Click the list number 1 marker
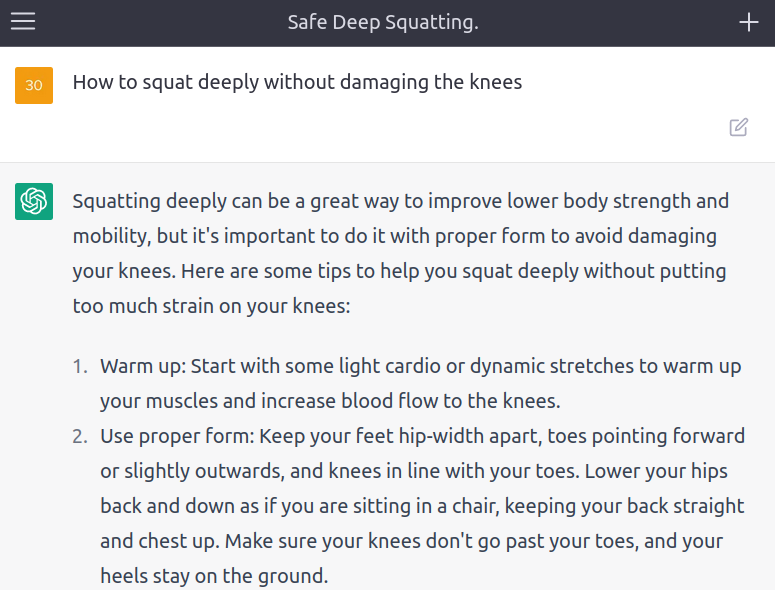Image resolution: width=775 pixels, height=590 pixels. (80, 366)
